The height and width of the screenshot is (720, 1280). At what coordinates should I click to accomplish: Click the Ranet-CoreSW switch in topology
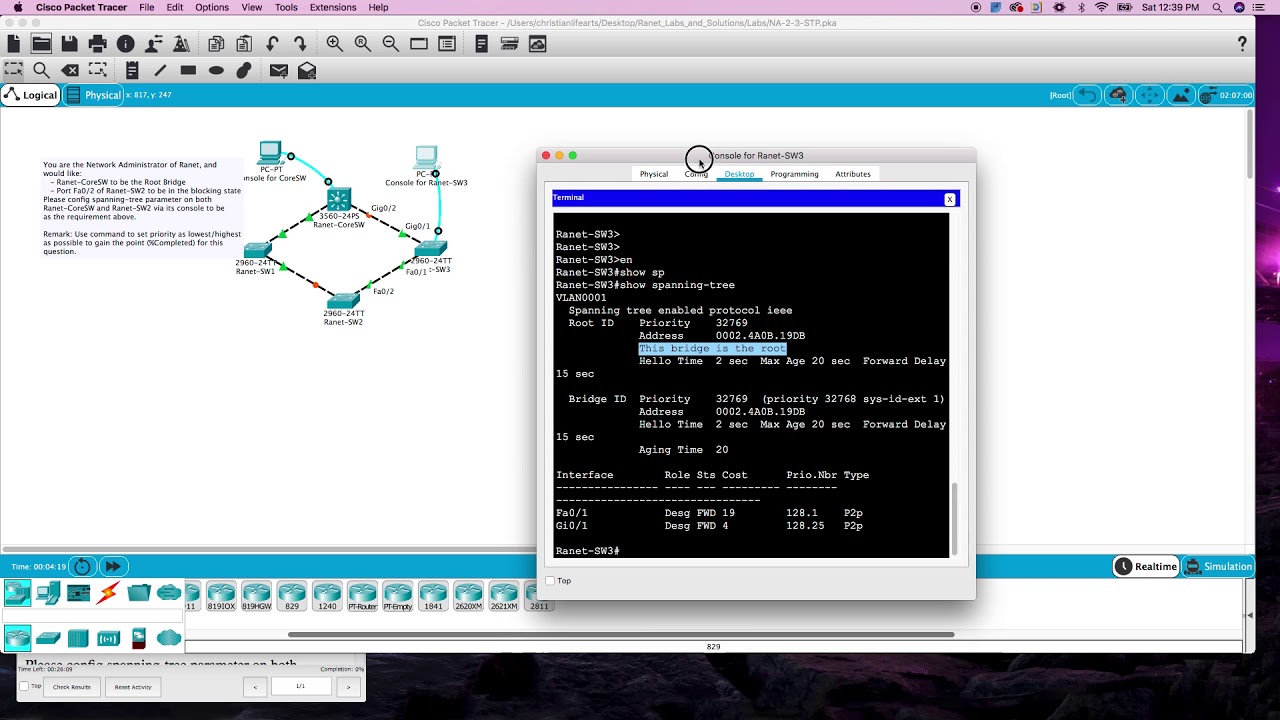coord(339,200)
